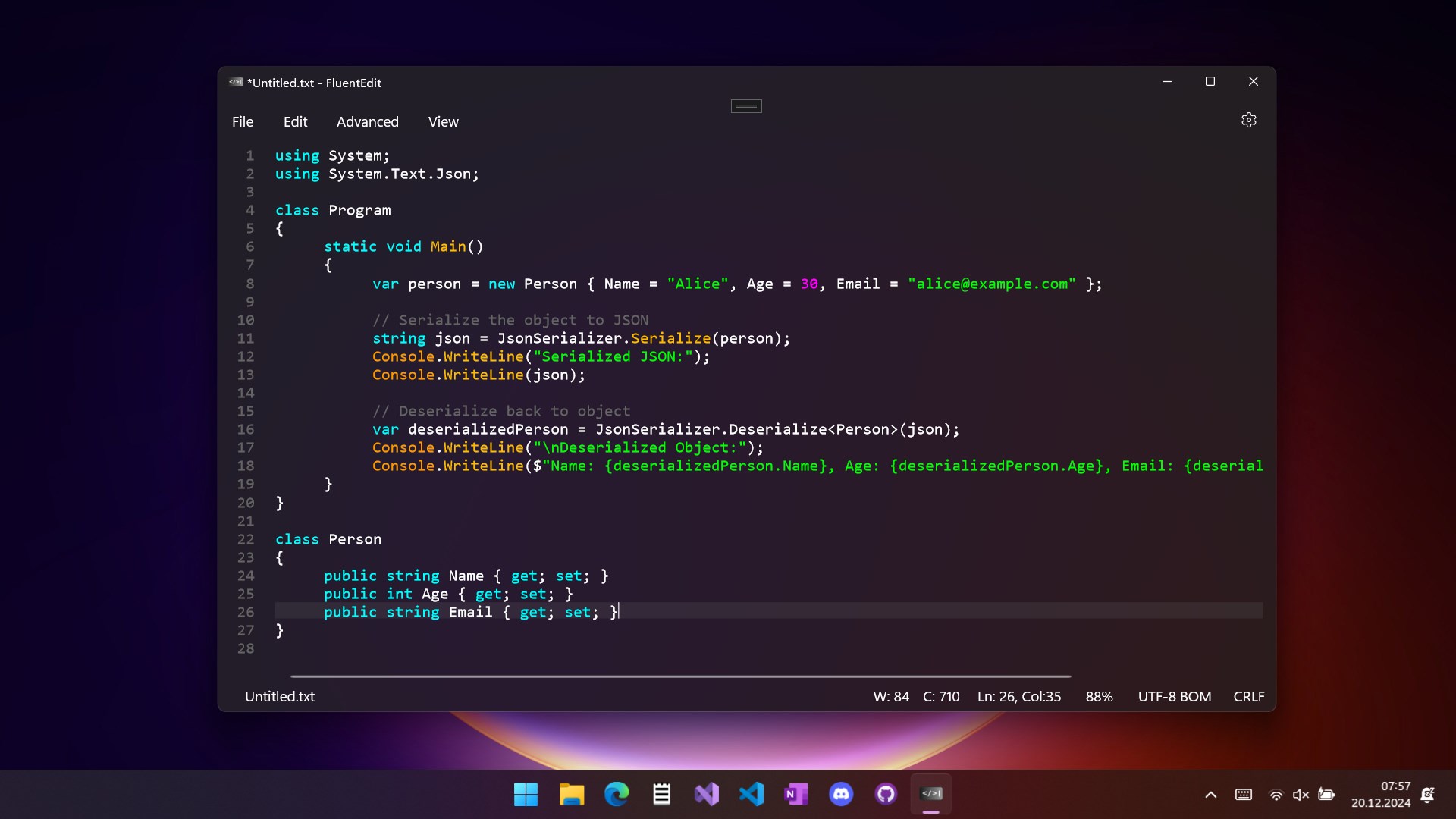The image size is (1456, 819).
Task: Open GitHub Desktop from the taskbar
Action: click(x=886, y=794)
